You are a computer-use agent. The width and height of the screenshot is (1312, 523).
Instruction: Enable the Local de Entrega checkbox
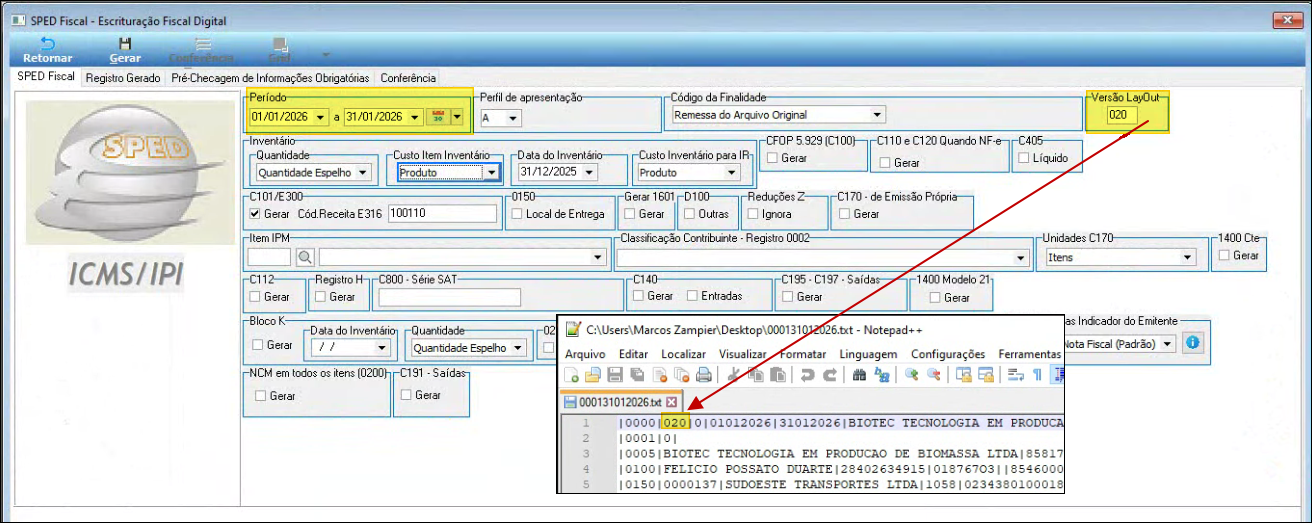(517, 214)
